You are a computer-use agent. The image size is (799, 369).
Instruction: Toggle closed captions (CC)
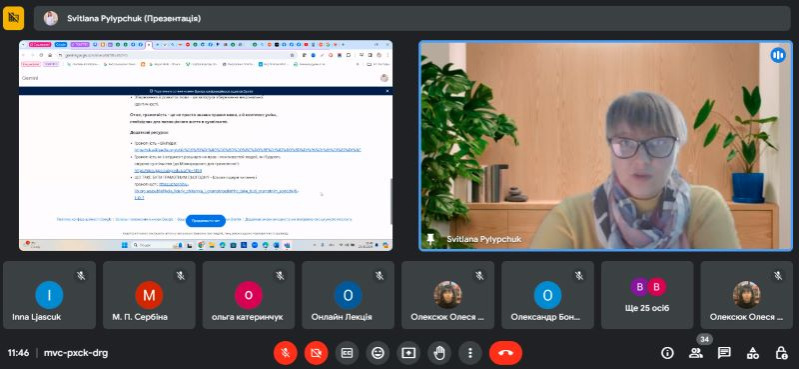[x=347, y=353]
